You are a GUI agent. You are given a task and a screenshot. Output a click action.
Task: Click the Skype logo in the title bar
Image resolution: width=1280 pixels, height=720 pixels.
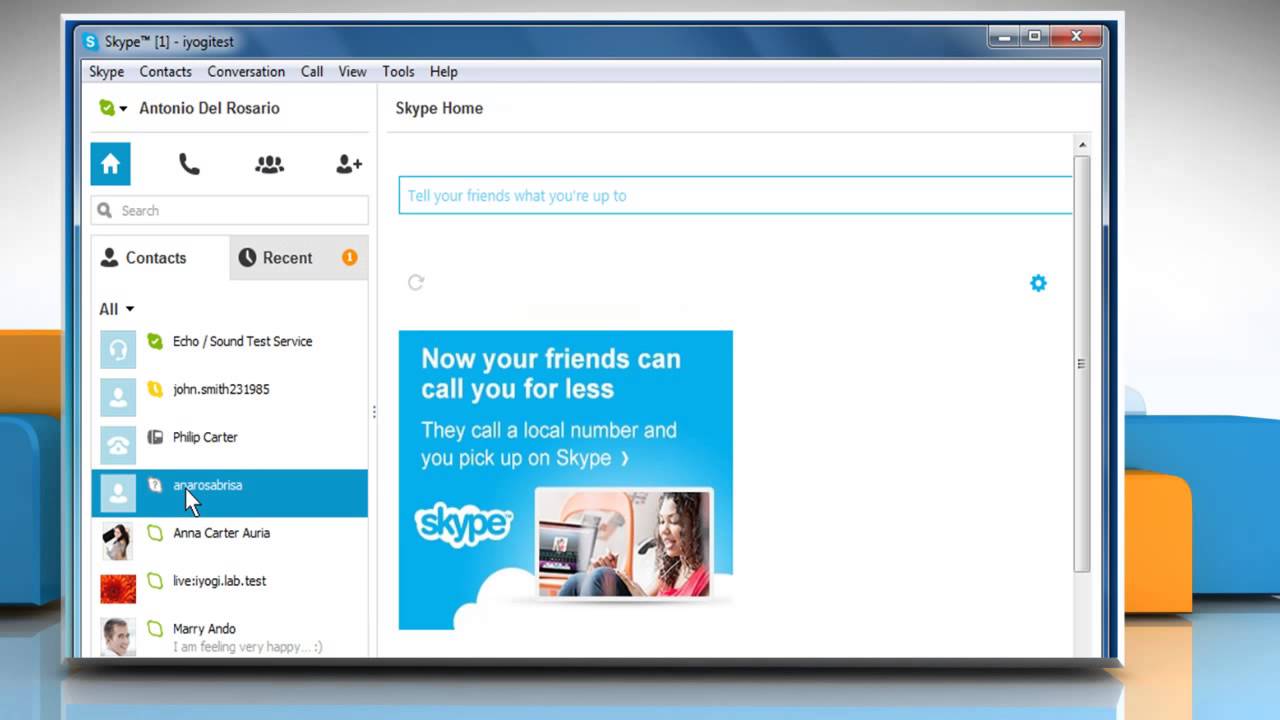[91, 41]
